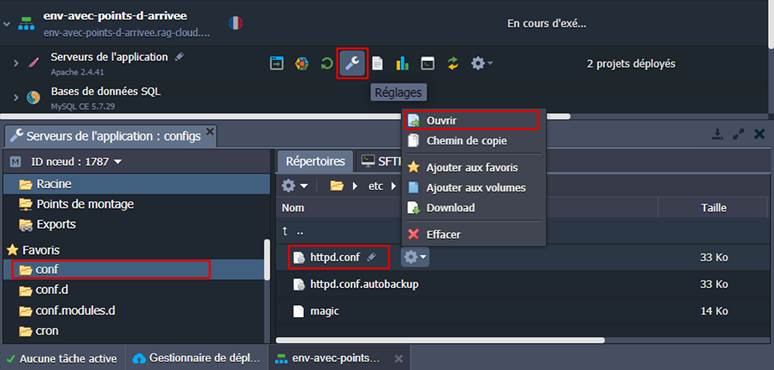Open the Réglages wrench icon for application servers

pyautogui.click(x=352, y=63)
